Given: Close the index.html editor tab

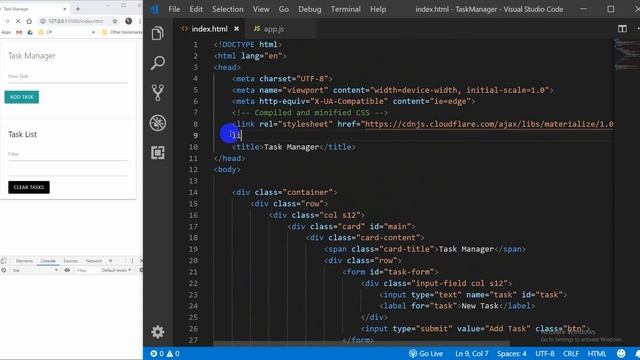Looking at the screenshot, I should (236, 29).
